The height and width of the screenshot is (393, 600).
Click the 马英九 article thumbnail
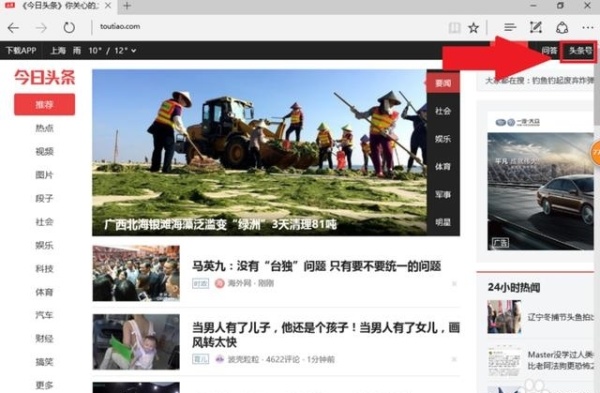pyautogui.click(x=136, y=273)
